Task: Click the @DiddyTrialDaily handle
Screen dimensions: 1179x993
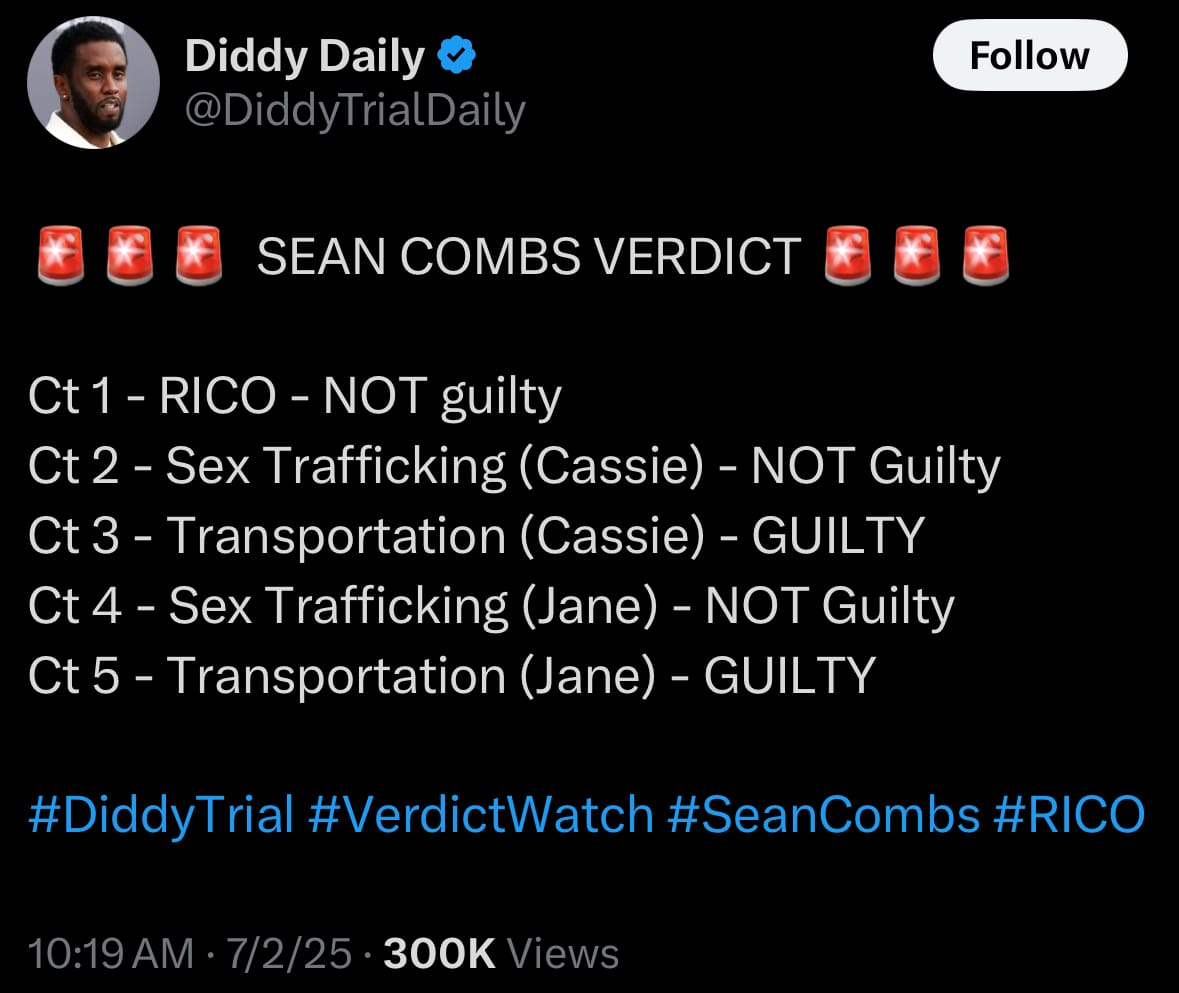Action: click(x=355, y=111)
